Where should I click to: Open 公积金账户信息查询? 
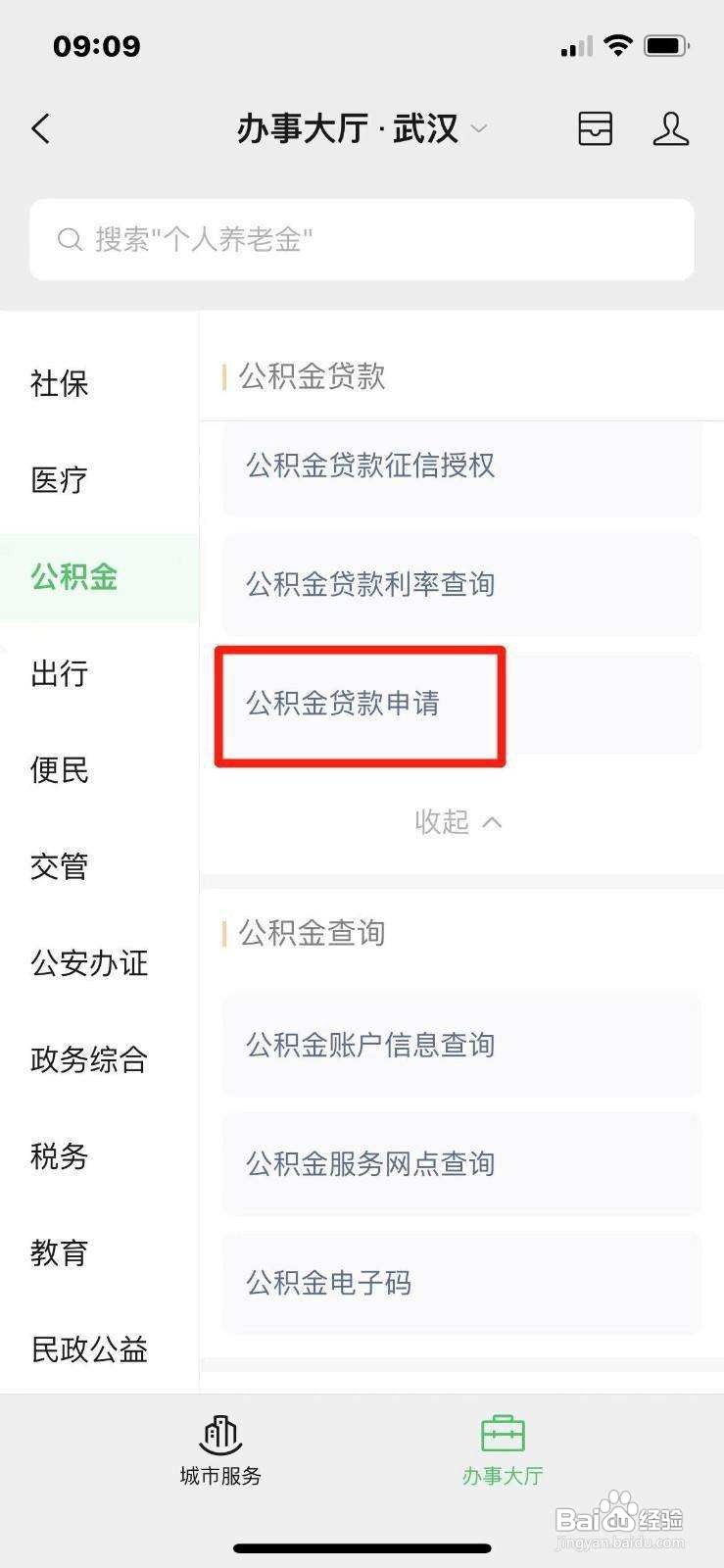point(461,1045)
